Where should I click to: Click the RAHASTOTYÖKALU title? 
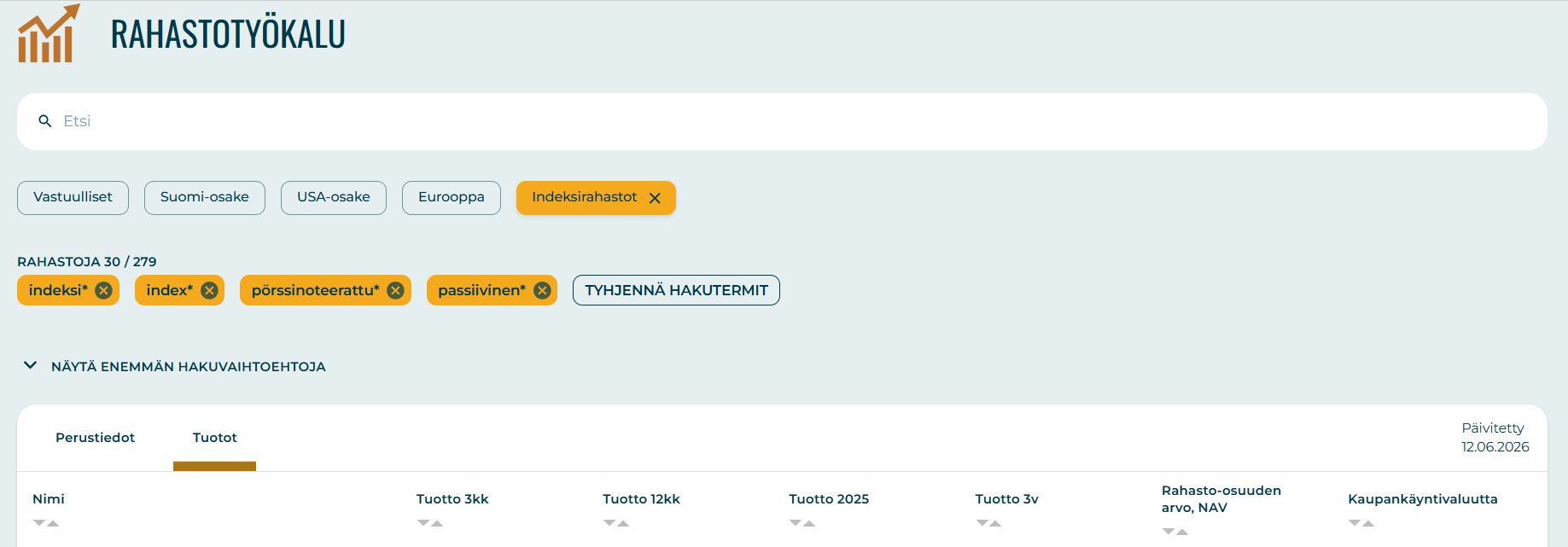[228, 33]
